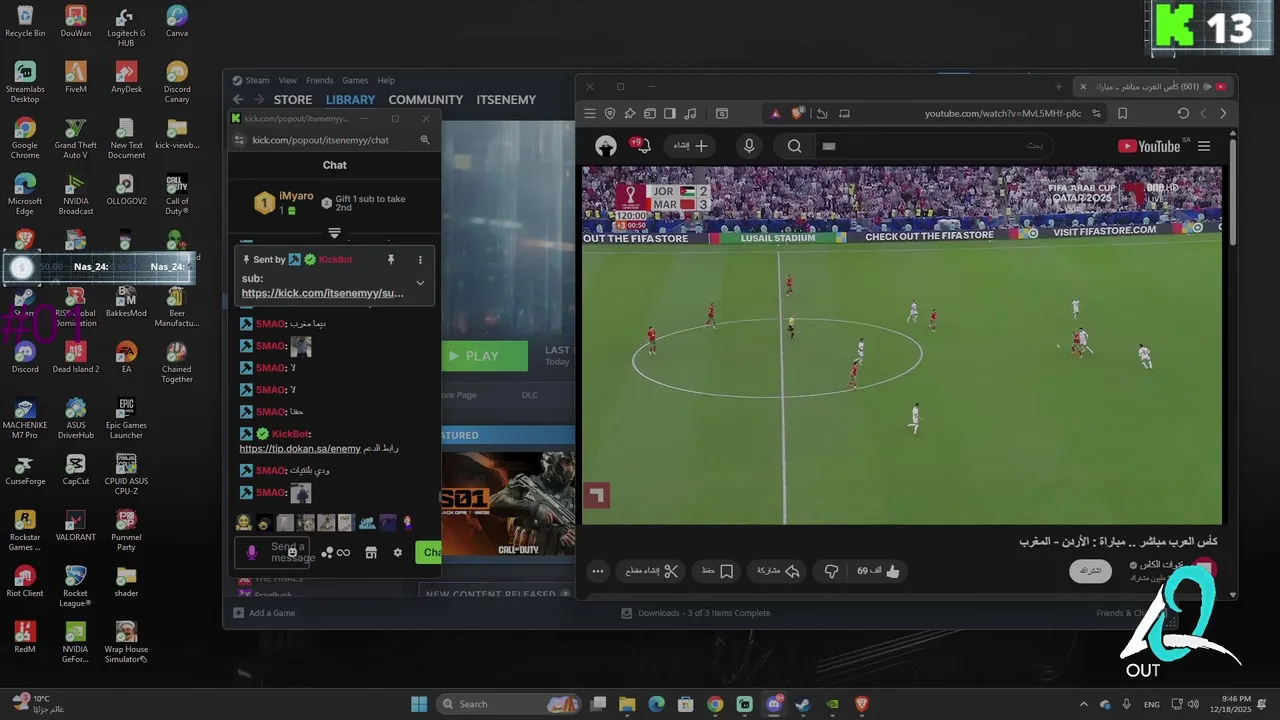Open the YouTube account avatar menu
This screenshot has height=720, width=1280.
coord(606,146)
